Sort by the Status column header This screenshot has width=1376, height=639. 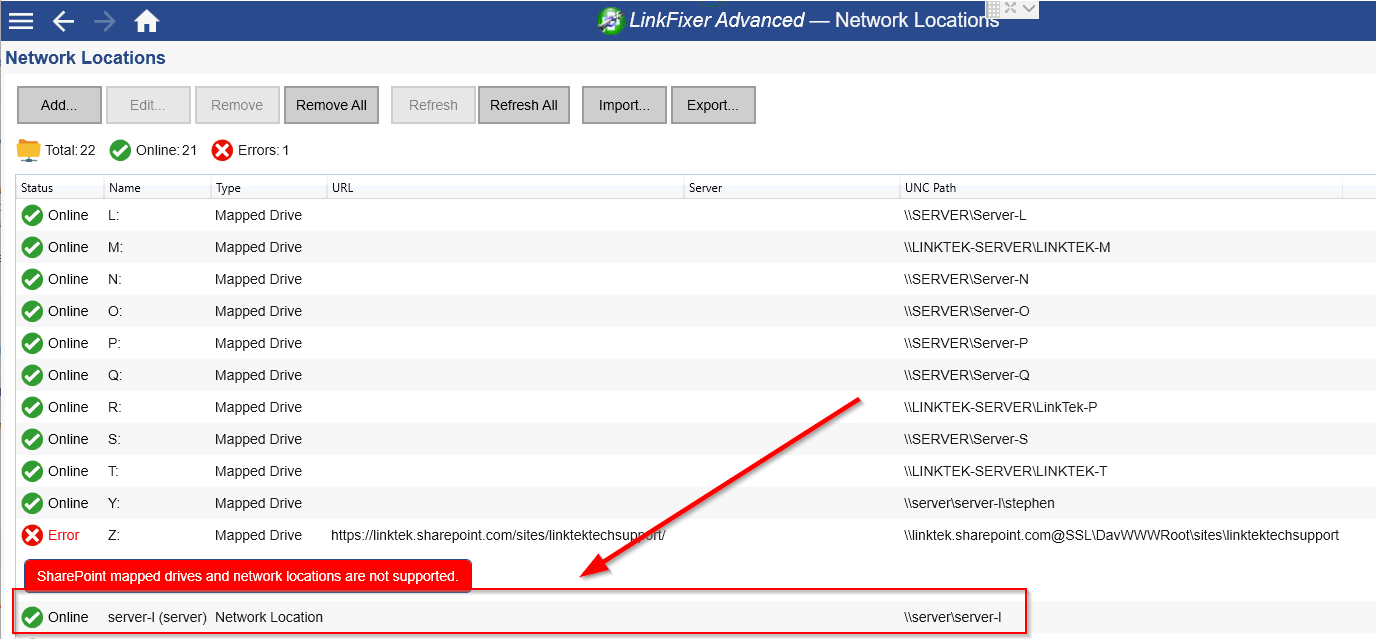point(60,188)
